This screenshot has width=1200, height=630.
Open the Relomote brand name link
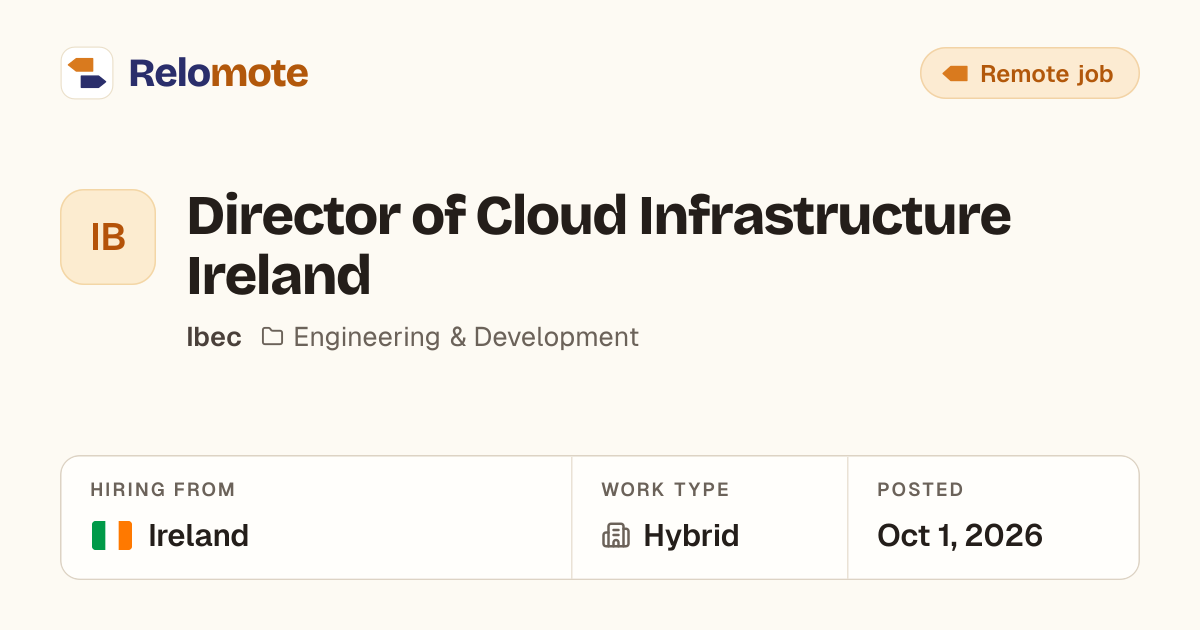pyautogui.click(x=218, y=73)
